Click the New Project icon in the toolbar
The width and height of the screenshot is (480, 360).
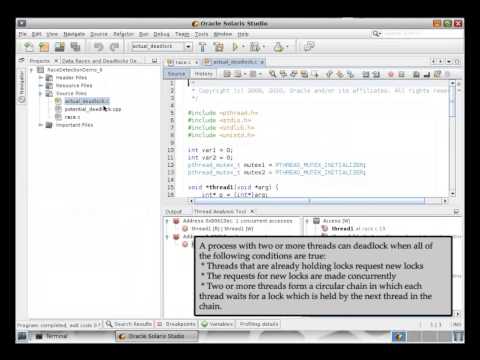click(44, 47)
